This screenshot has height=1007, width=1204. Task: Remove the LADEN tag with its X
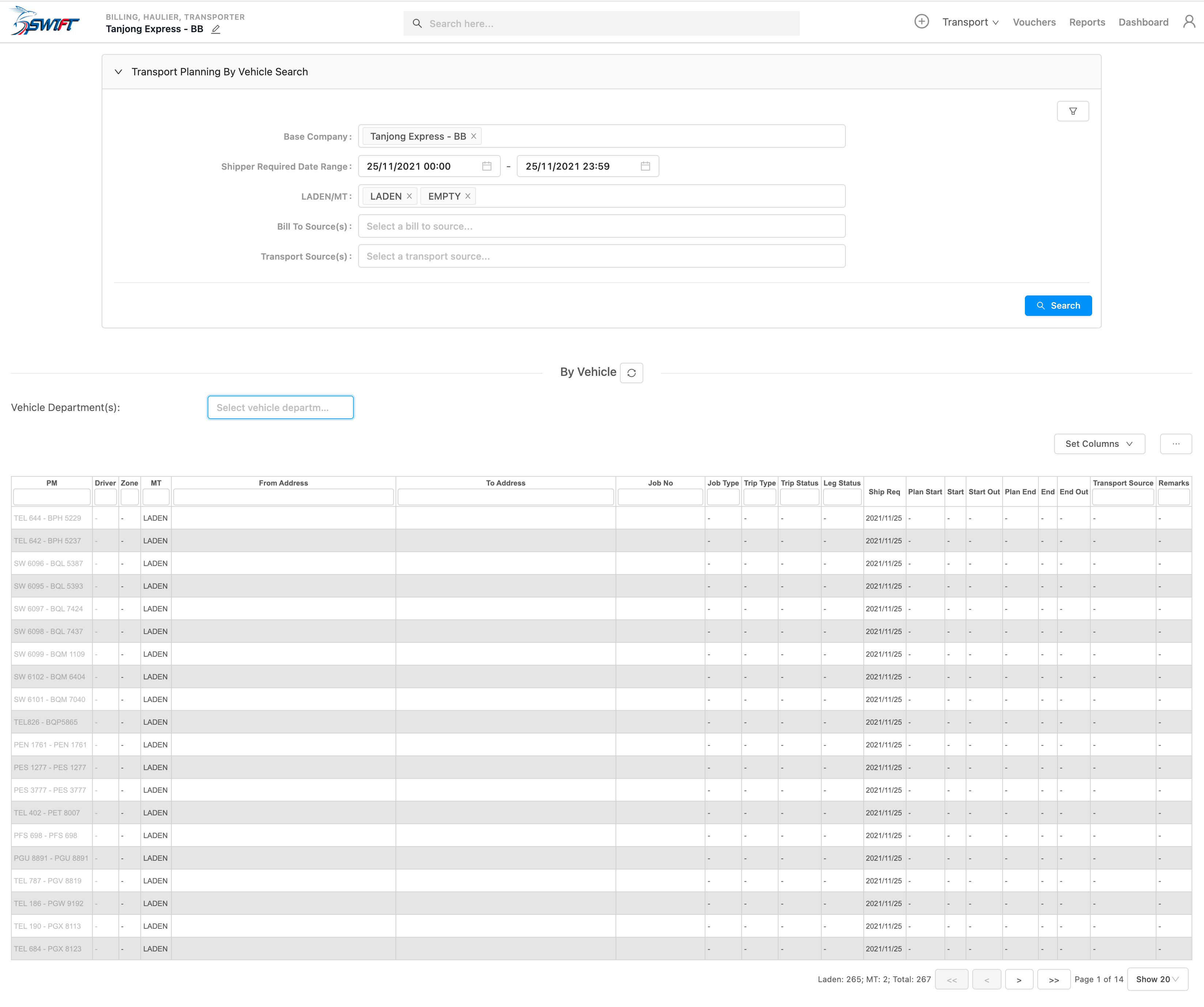pos(409,196)
